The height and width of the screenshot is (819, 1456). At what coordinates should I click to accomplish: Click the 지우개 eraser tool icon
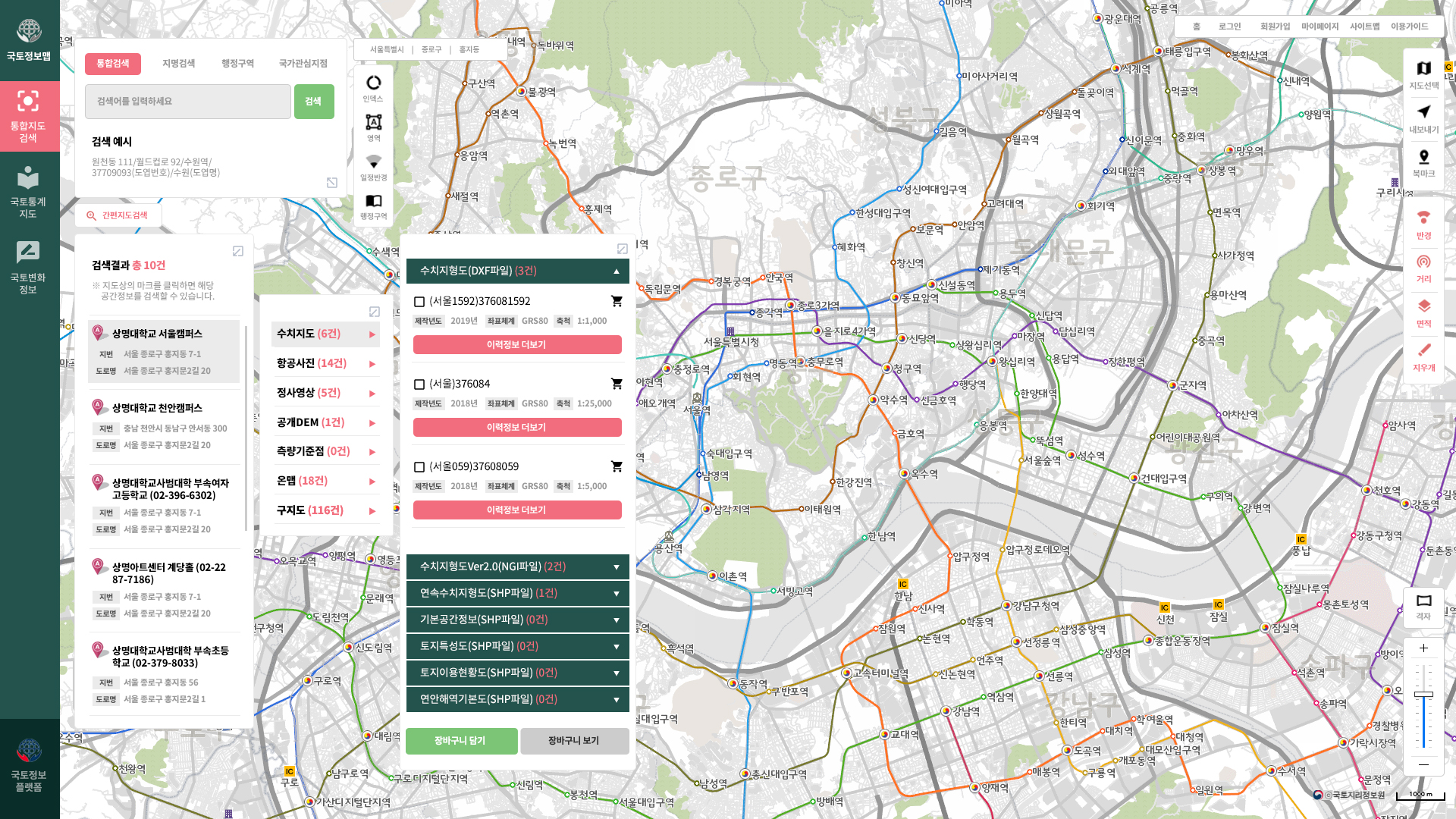point(1423,350)
